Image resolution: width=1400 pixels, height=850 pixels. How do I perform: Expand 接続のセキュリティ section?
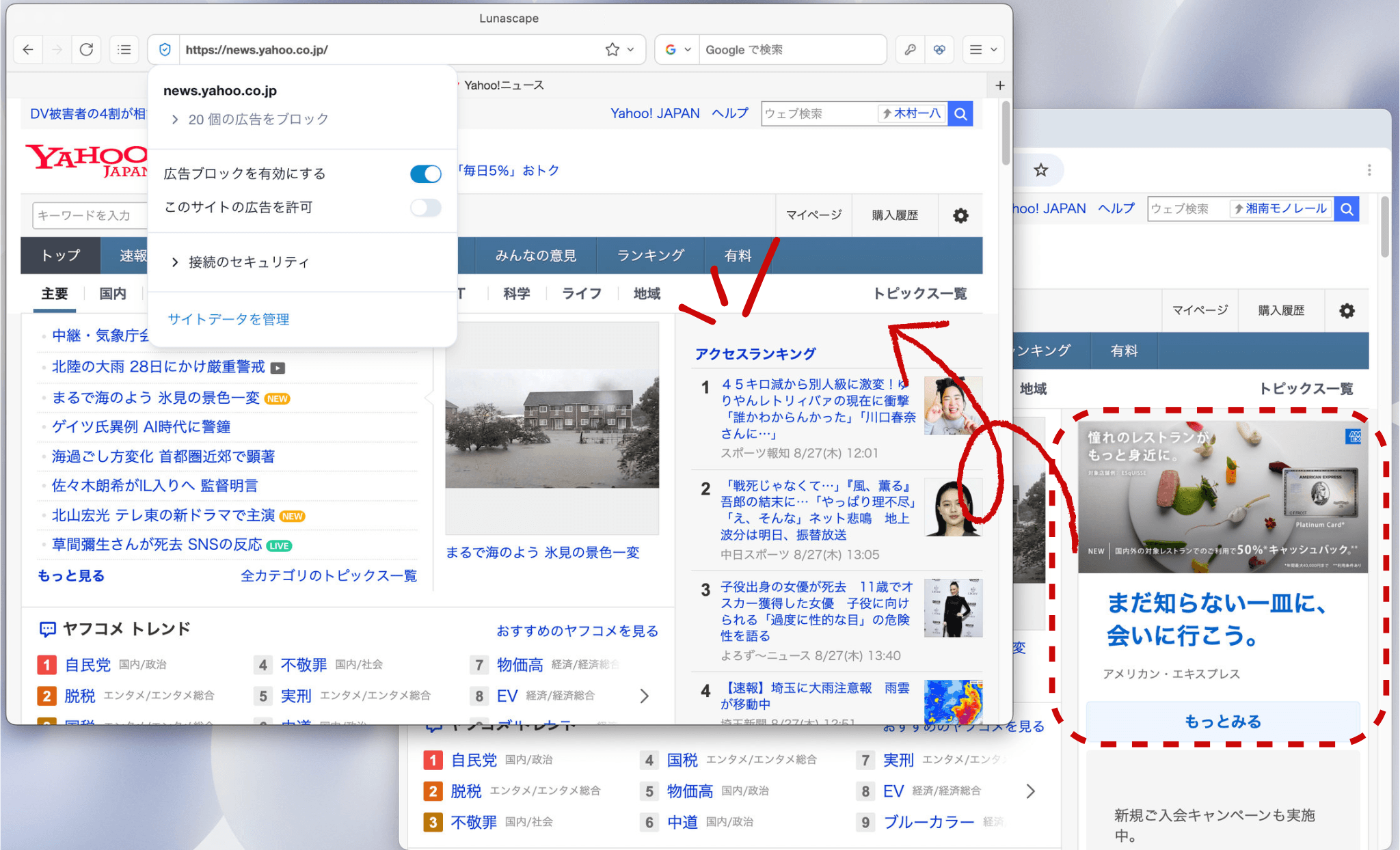(241, 262)
